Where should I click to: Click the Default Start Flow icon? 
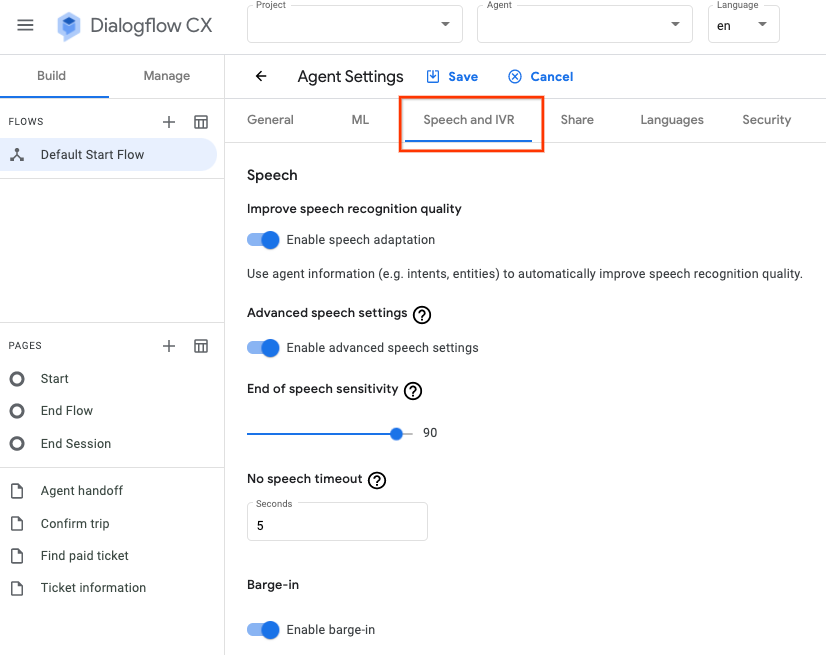coord(17,154)
